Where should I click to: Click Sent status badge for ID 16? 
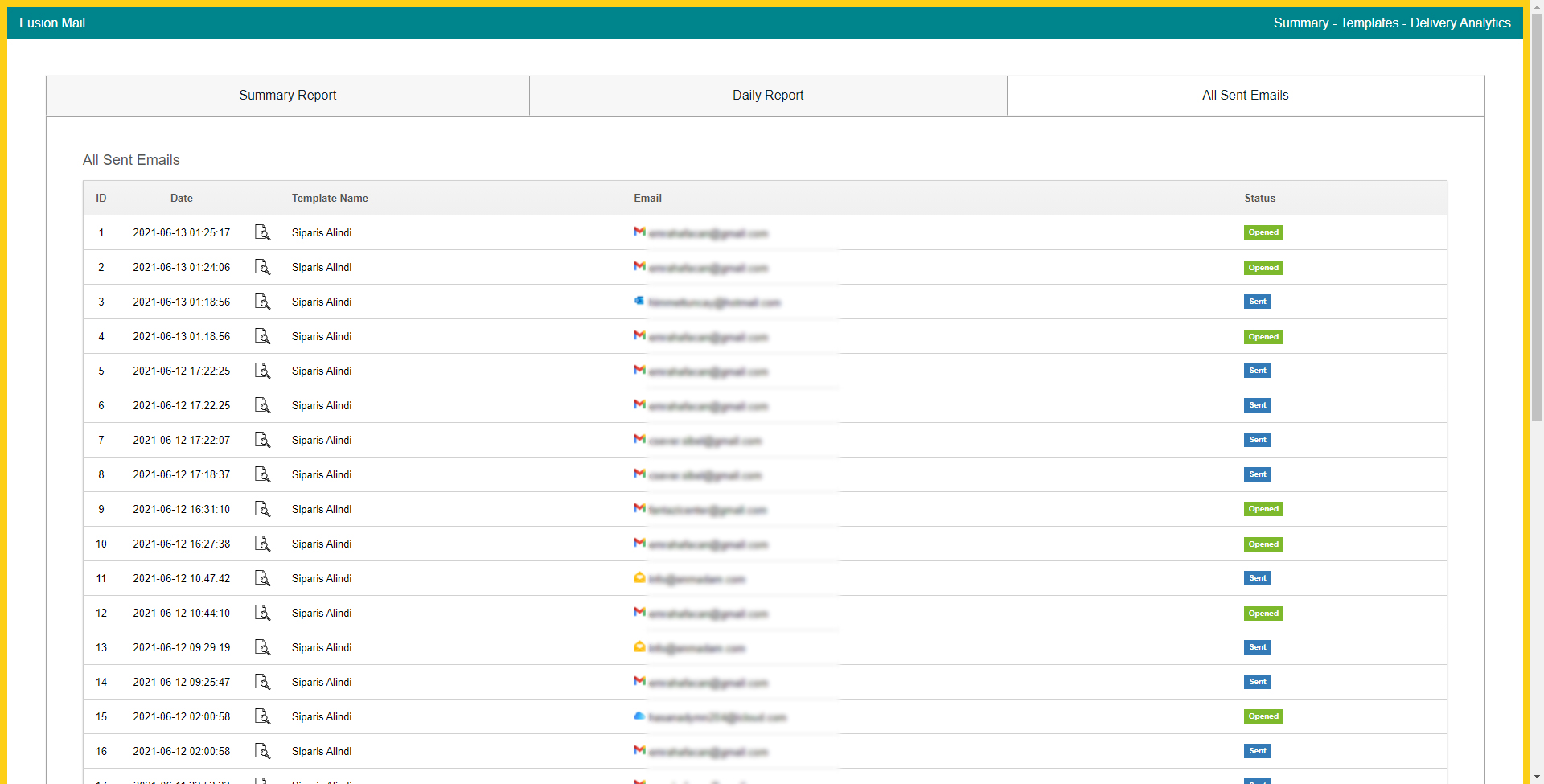1258,751
